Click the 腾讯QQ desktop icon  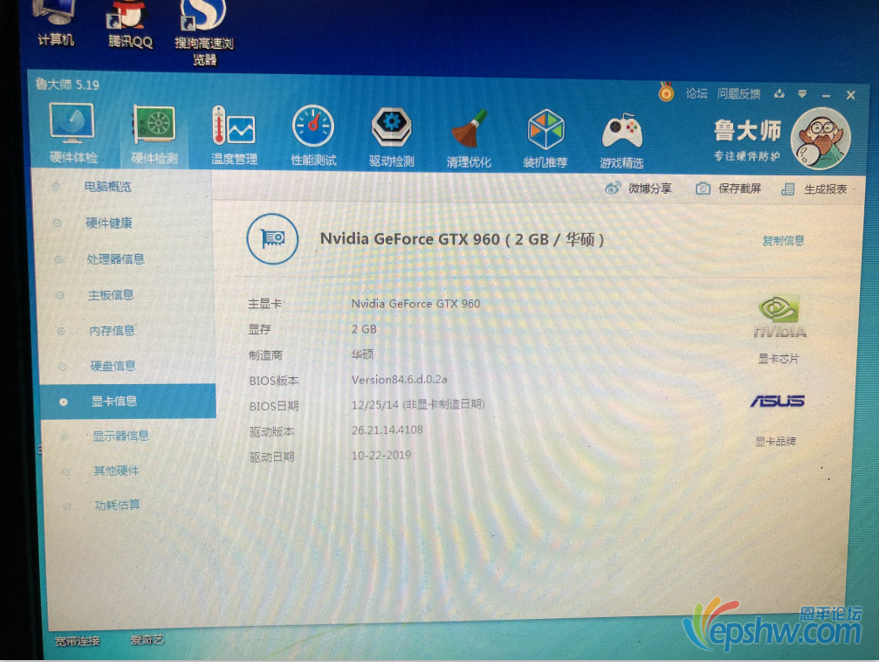coord(129,24)
